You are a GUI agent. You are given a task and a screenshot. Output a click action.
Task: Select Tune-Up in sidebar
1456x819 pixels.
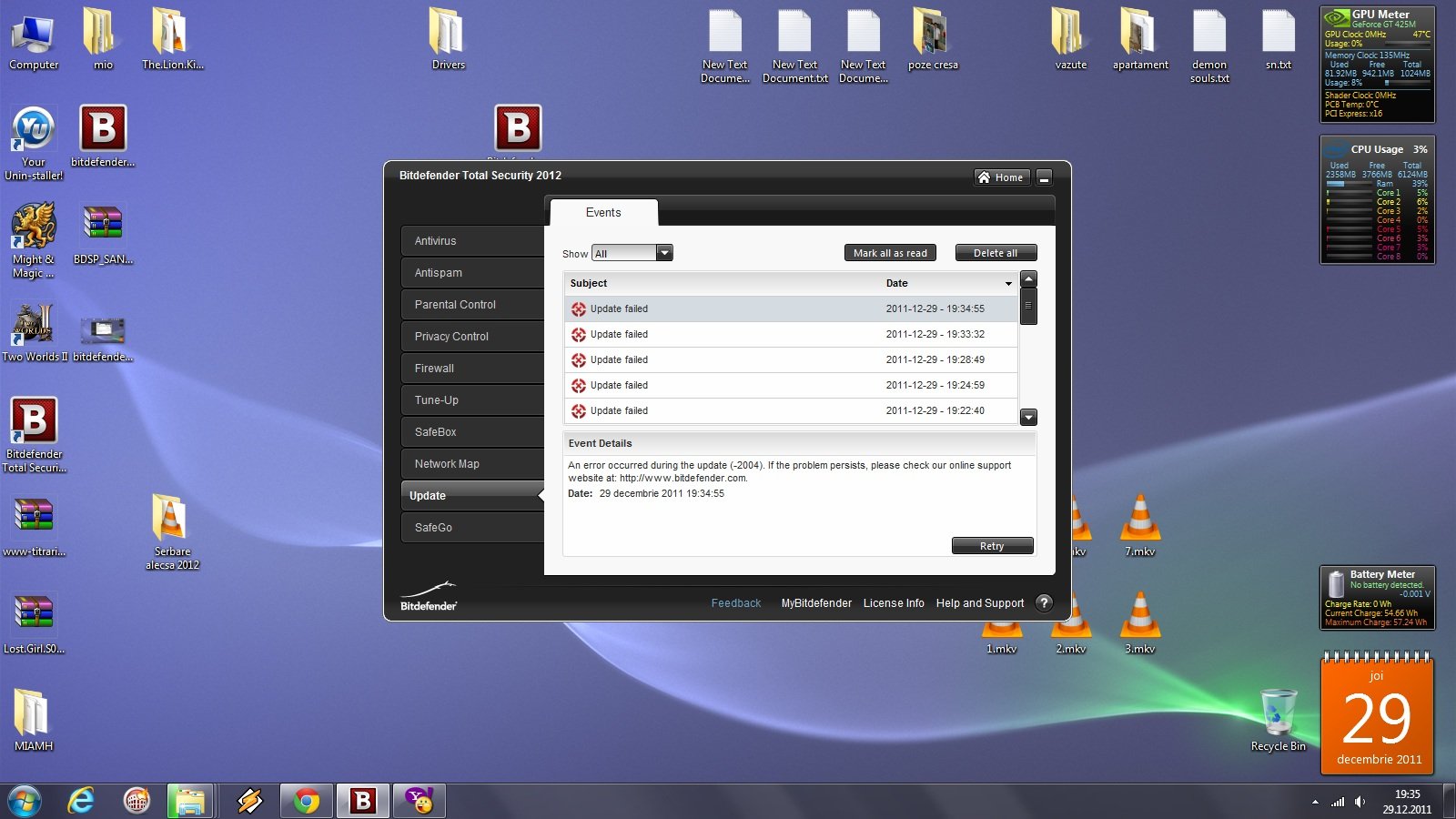472,400
